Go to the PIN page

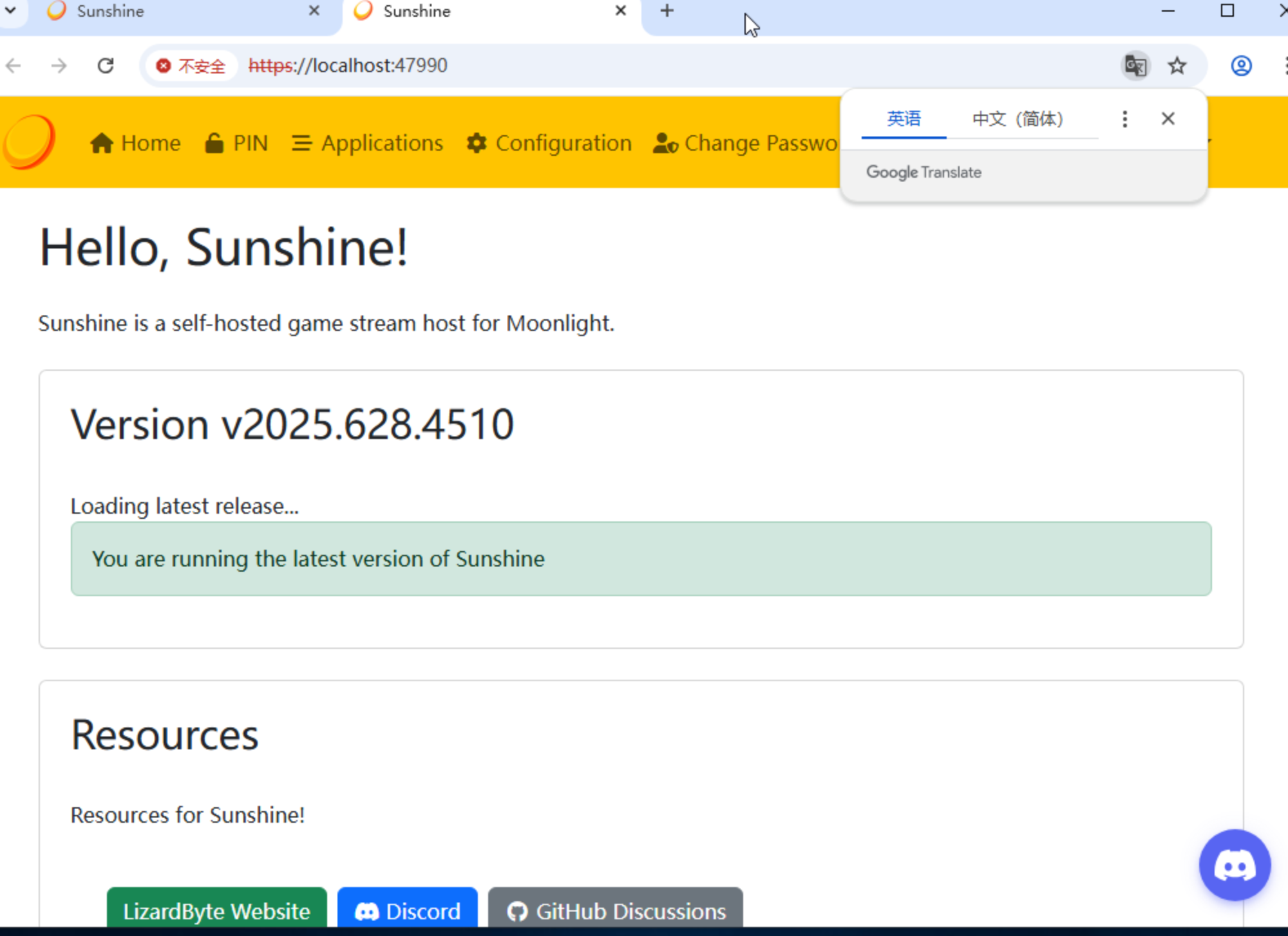[x=236, y=143]
